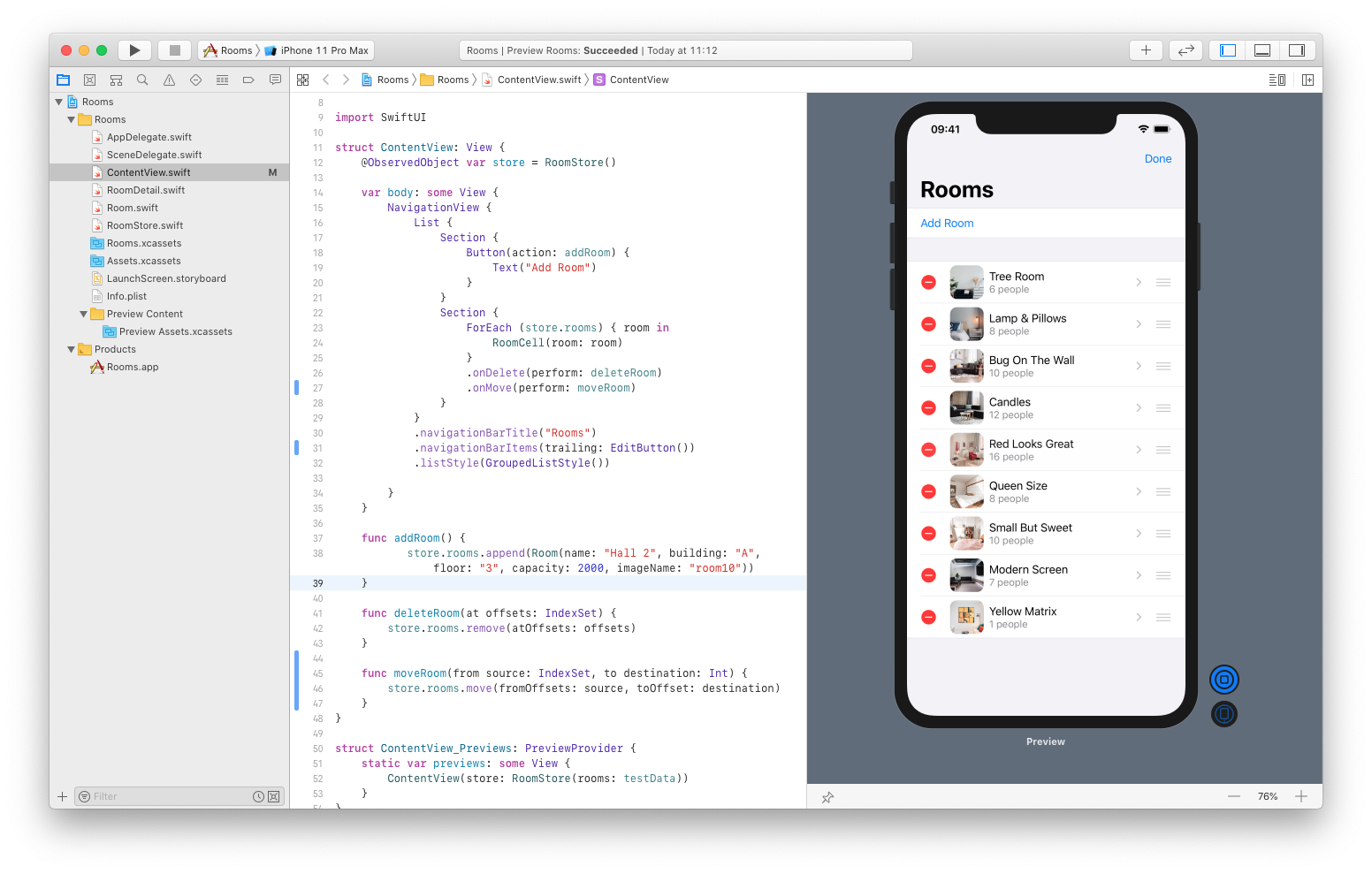Open the Tree Room detail chevron
The height and width of the screenshot is (874, 1372).
point(1138,281)
